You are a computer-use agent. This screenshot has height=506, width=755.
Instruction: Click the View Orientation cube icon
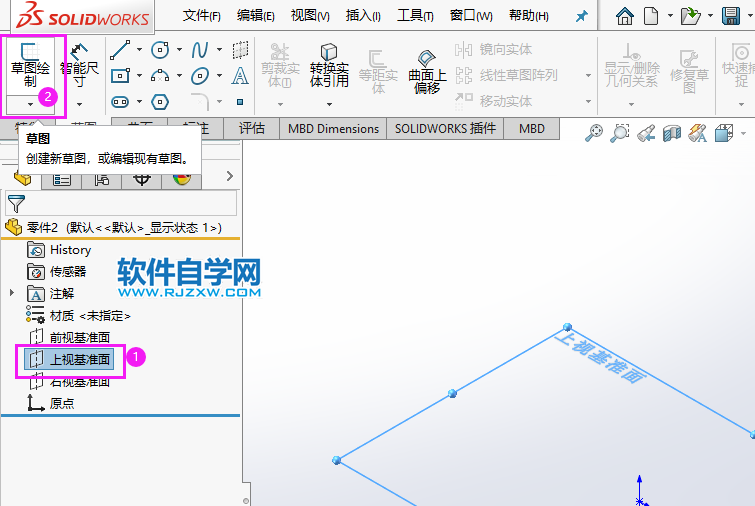[x=724, y=132]
